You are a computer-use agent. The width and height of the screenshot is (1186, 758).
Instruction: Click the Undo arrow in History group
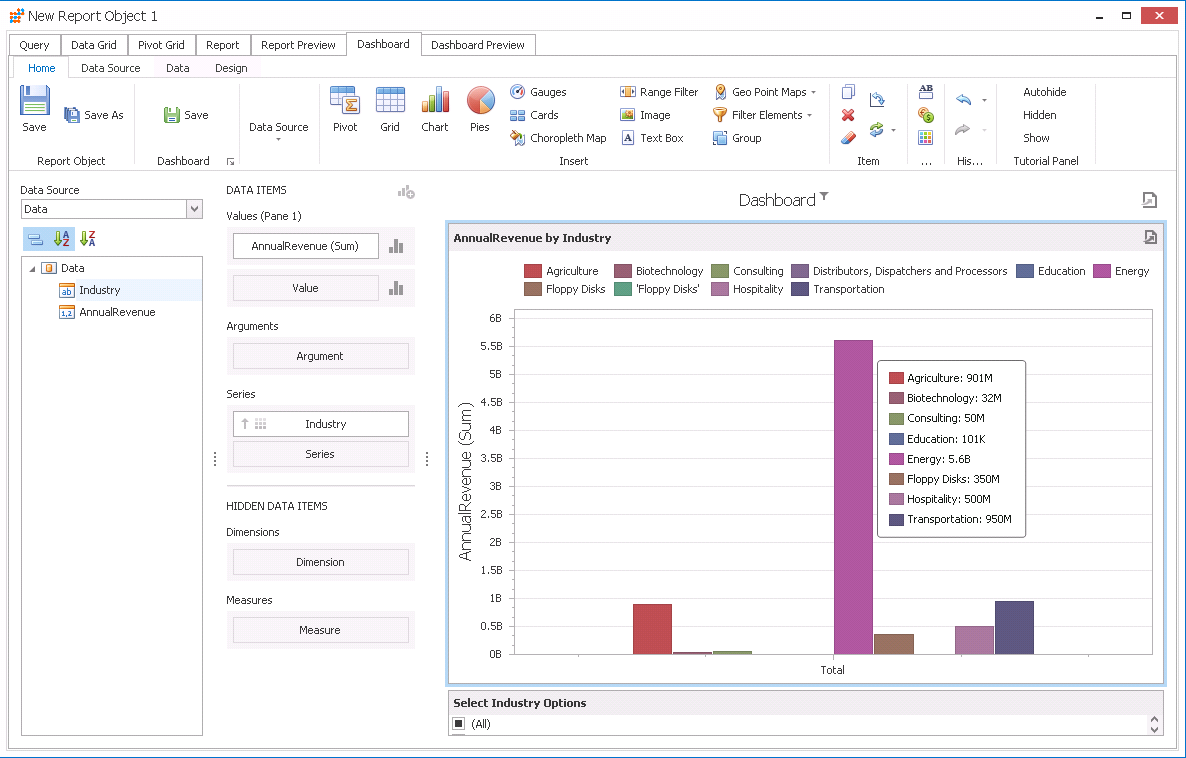(x=964, y=100)
